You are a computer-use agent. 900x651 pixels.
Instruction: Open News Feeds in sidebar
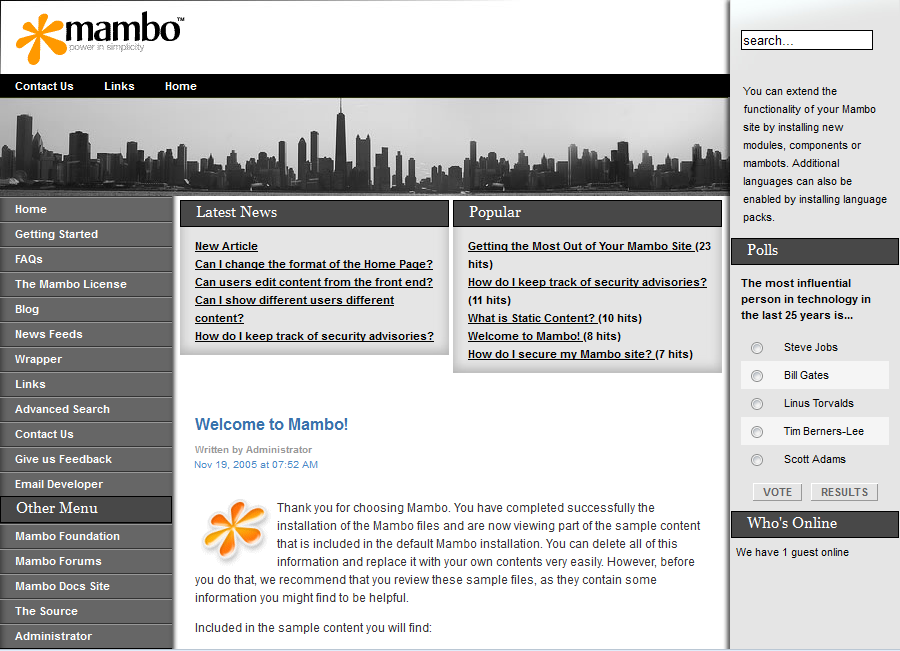[86, 334]
